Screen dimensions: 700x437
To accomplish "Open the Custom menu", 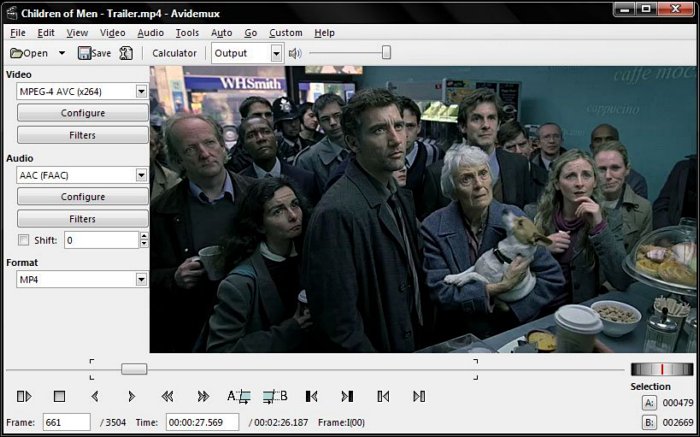I will pos(285,33).
